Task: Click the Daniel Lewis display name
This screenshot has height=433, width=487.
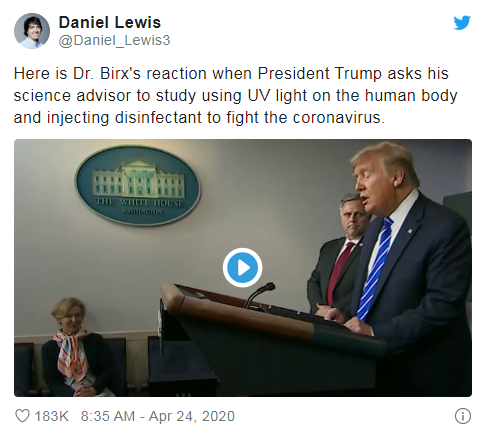Action: [110, 23]
